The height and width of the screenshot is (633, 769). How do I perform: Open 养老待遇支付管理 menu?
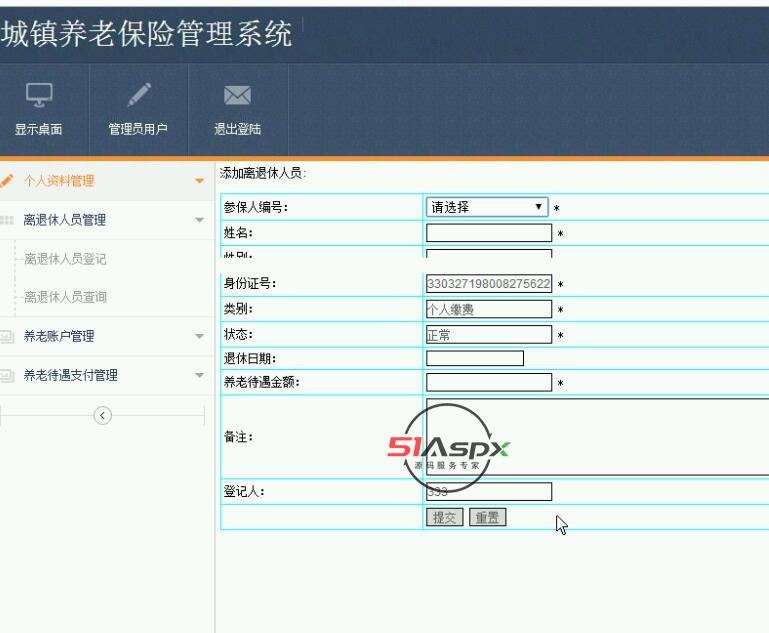pyautogui.click(x=107, y=376)
